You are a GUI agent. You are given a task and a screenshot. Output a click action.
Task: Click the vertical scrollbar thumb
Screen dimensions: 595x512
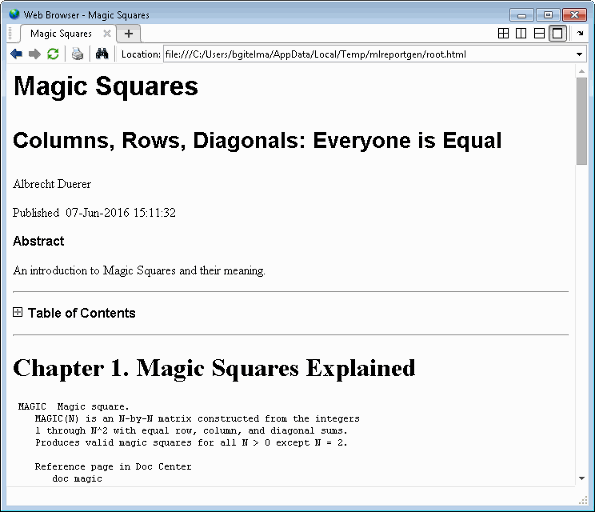coord(581,121)
